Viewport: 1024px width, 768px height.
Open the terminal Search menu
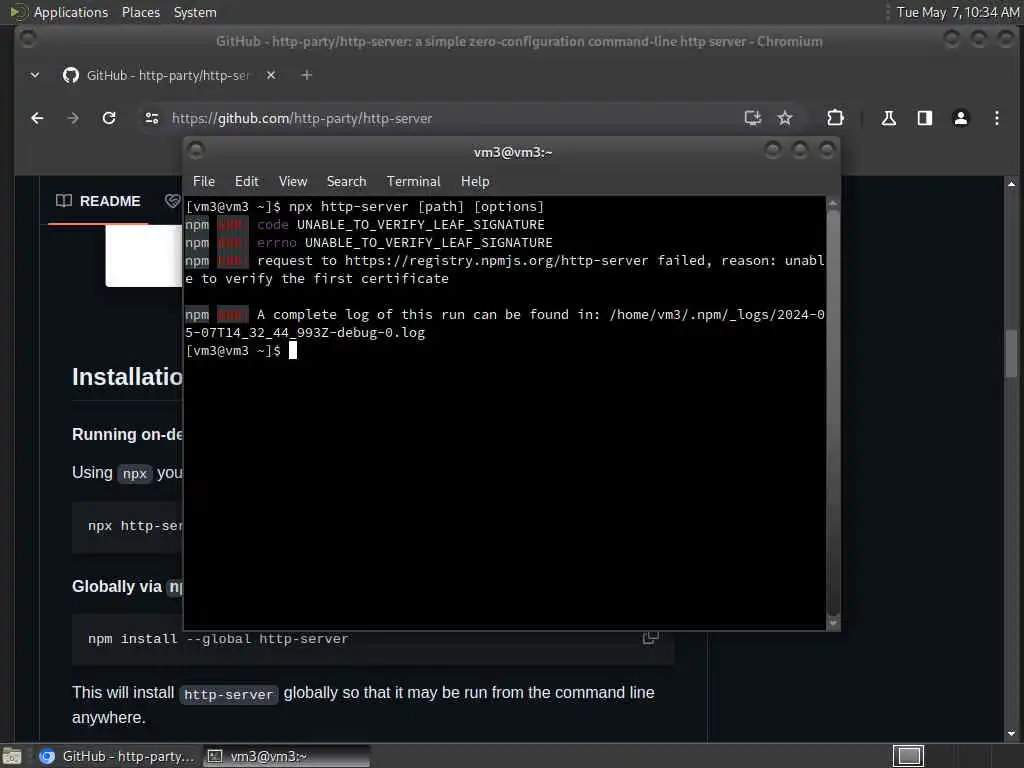coord(346,182)
